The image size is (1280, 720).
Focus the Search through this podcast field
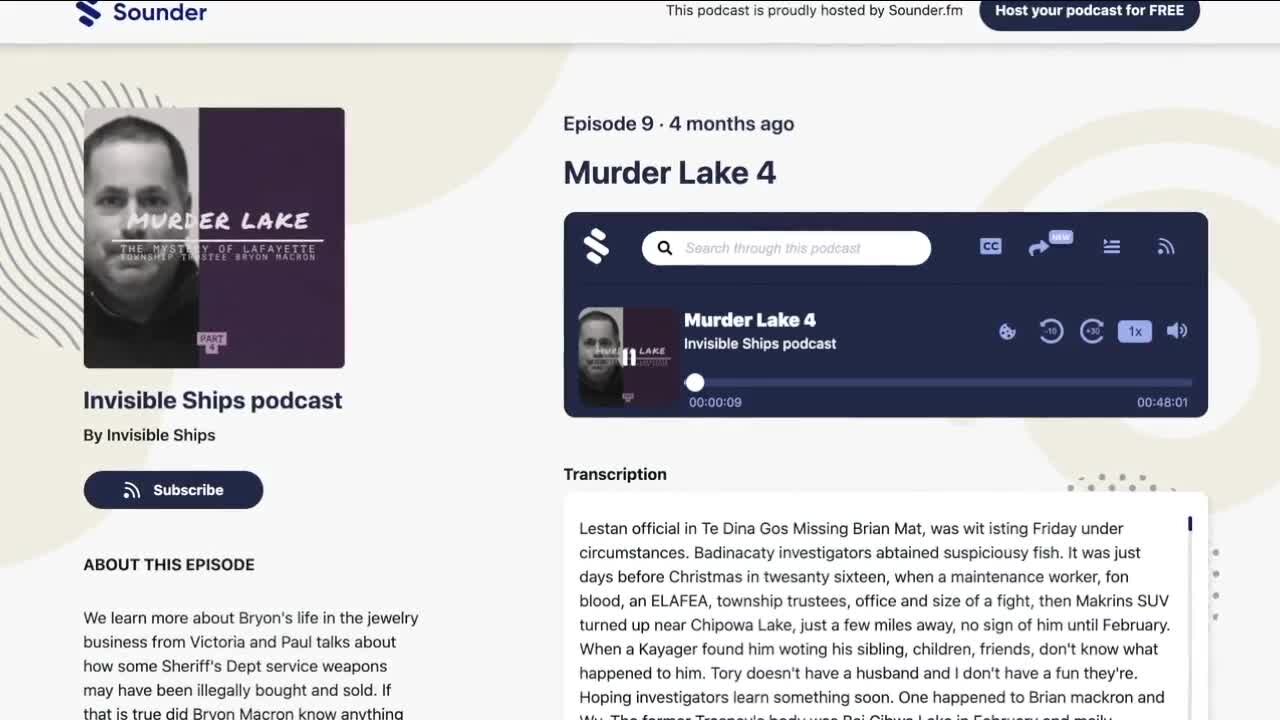(x=786, y=248)
